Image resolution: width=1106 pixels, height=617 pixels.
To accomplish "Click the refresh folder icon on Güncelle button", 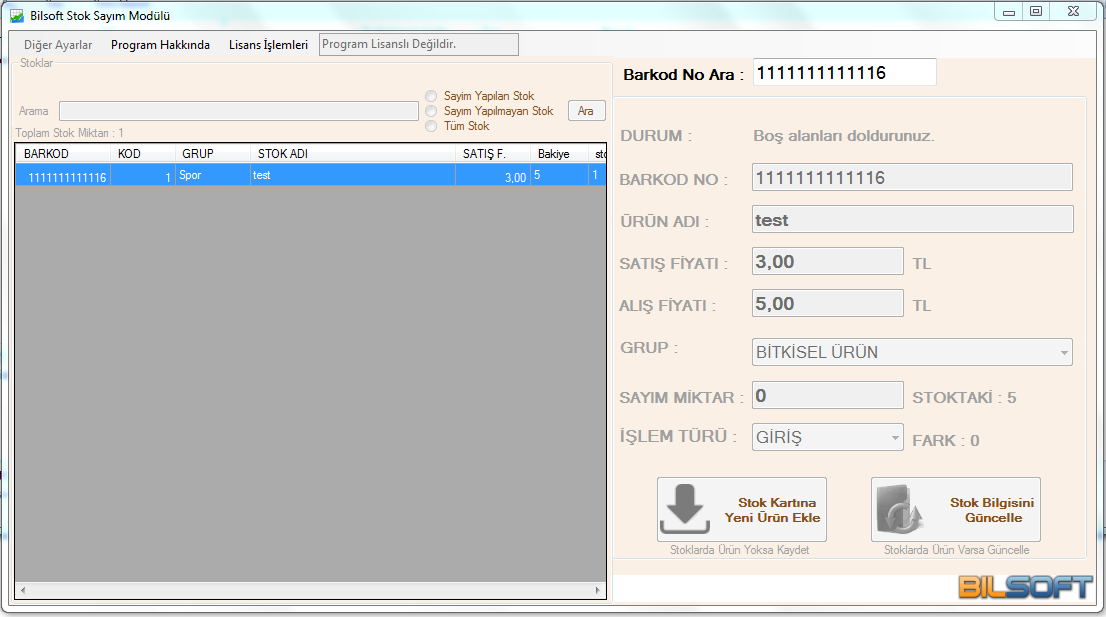I will pos(899,509).
